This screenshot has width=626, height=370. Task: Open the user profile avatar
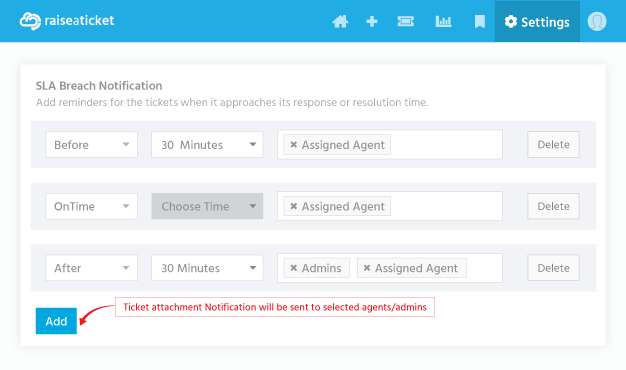(597, 21)
